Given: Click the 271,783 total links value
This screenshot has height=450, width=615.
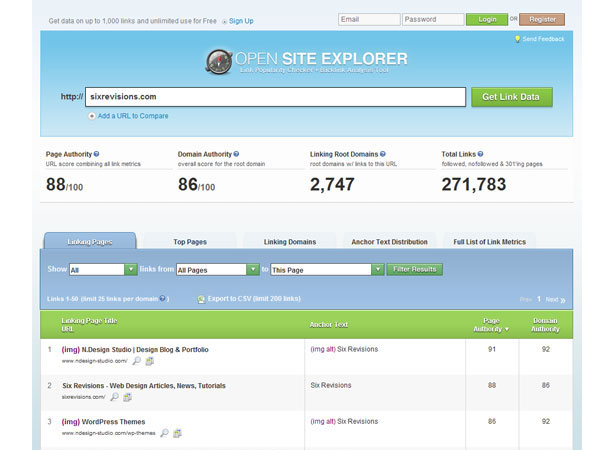Looking at the screenshot, I should tap(474, 184).
